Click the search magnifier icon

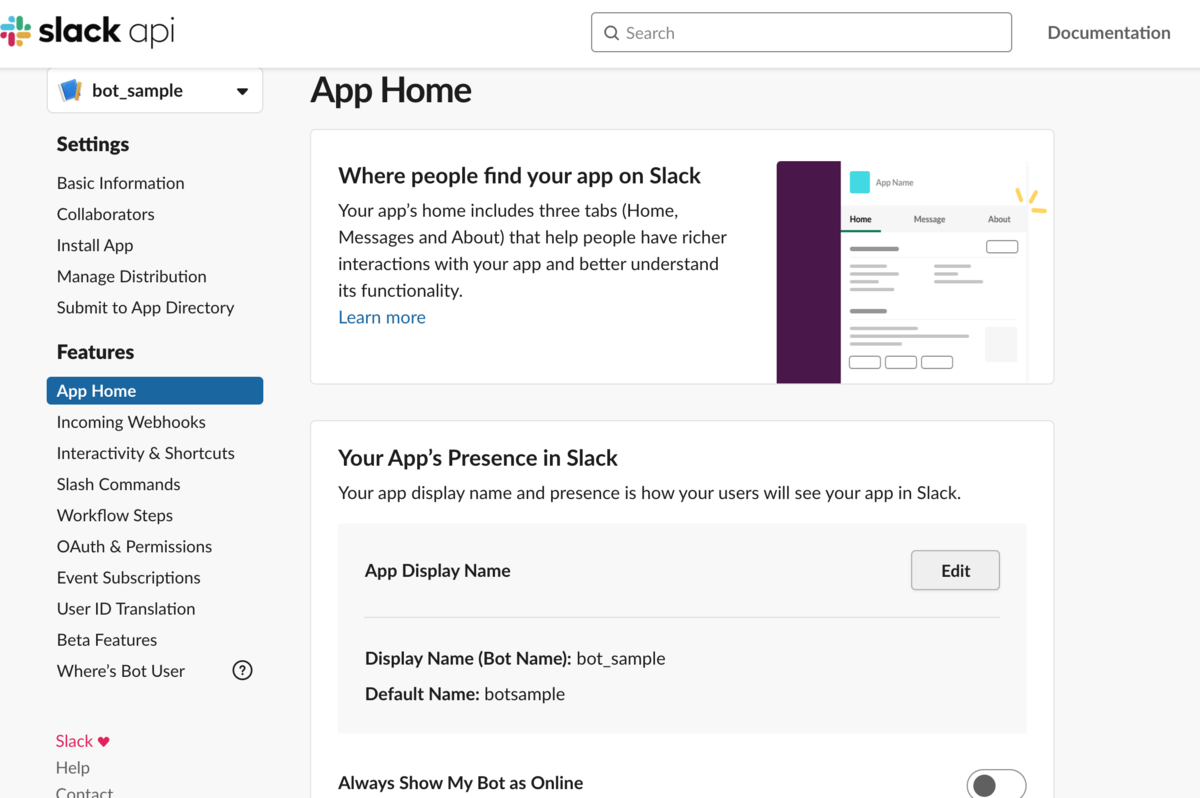(612, 33)
